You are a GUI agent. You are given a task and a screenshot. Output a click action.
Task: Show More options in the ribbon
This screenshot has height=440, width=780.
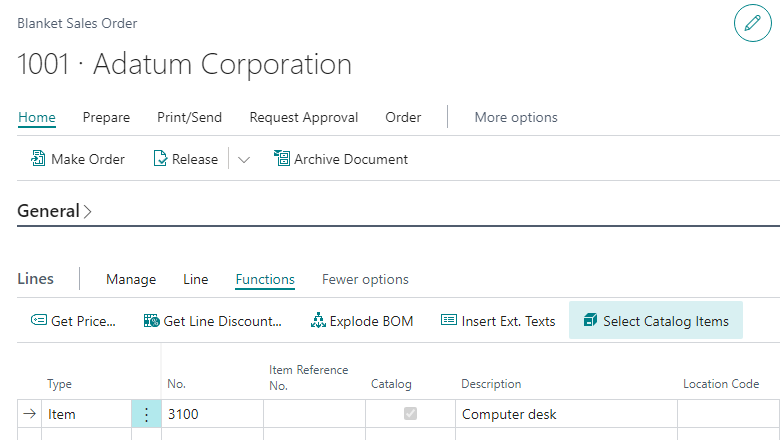tap(516, 117)
